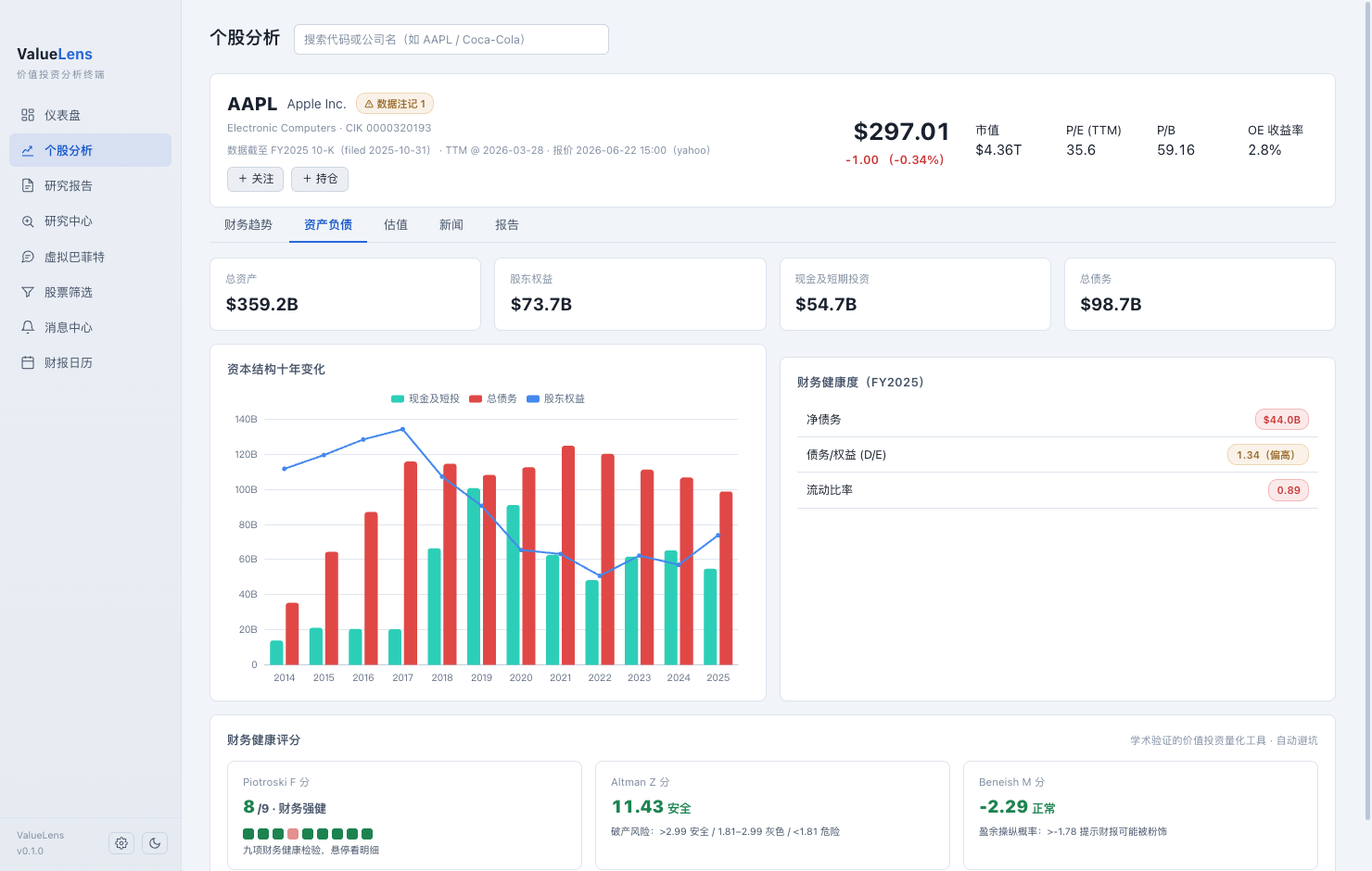Click the version label v0.1.0
1372x871 pixels.
30,852
